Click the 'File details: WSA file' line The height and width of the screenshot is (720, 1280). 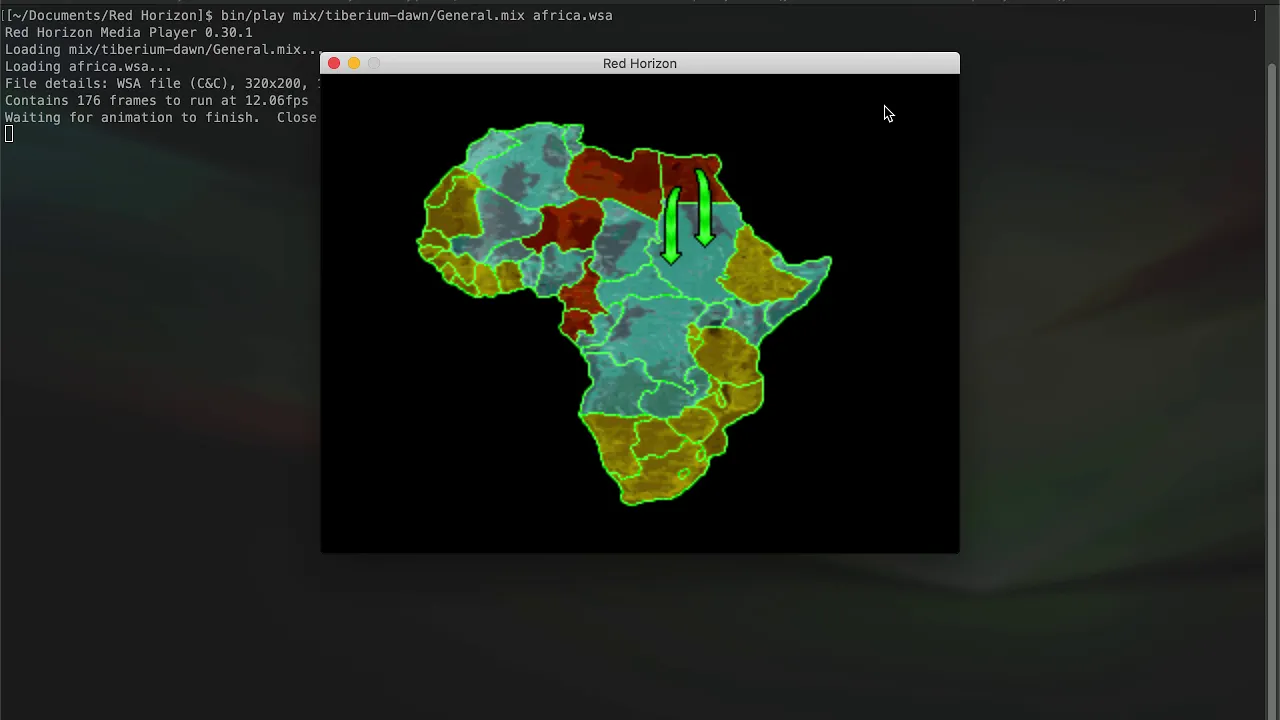click(161, 83)
